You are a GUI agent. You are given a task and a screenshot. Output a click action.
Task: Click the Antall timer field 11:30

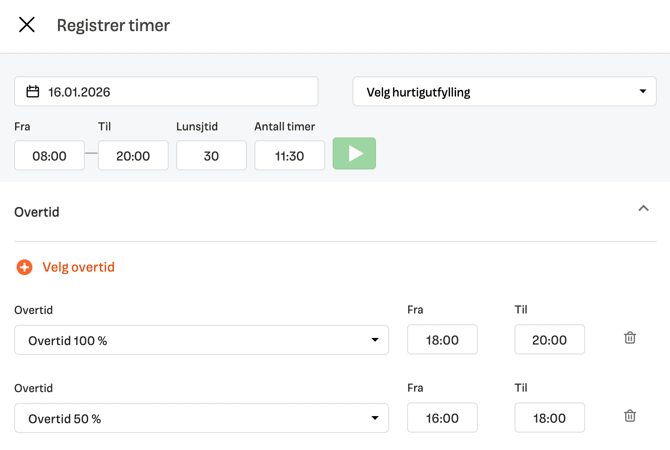[289, 155]
